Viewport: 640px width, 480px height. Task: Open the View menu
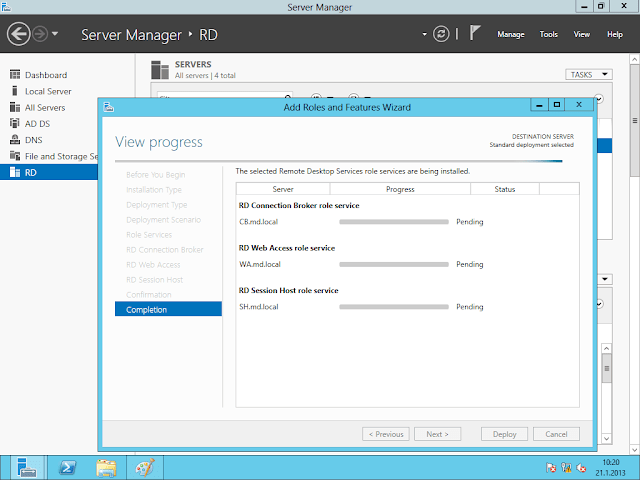point(581,34)
